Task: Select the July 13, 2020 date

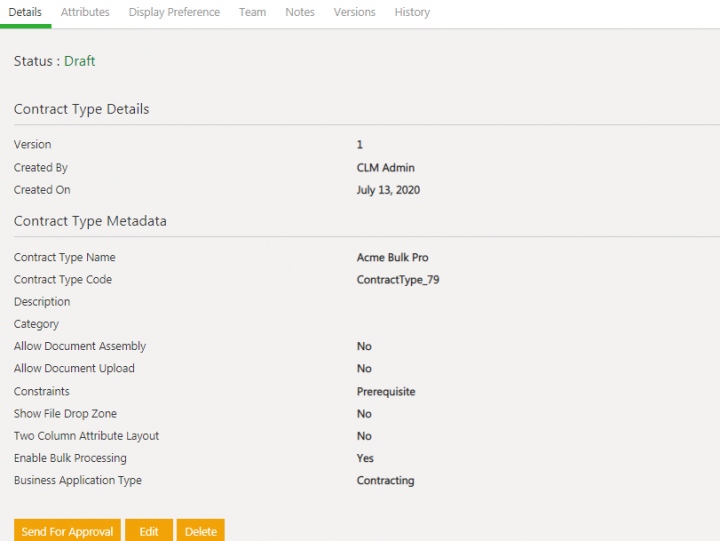Action: pos(388,190)
